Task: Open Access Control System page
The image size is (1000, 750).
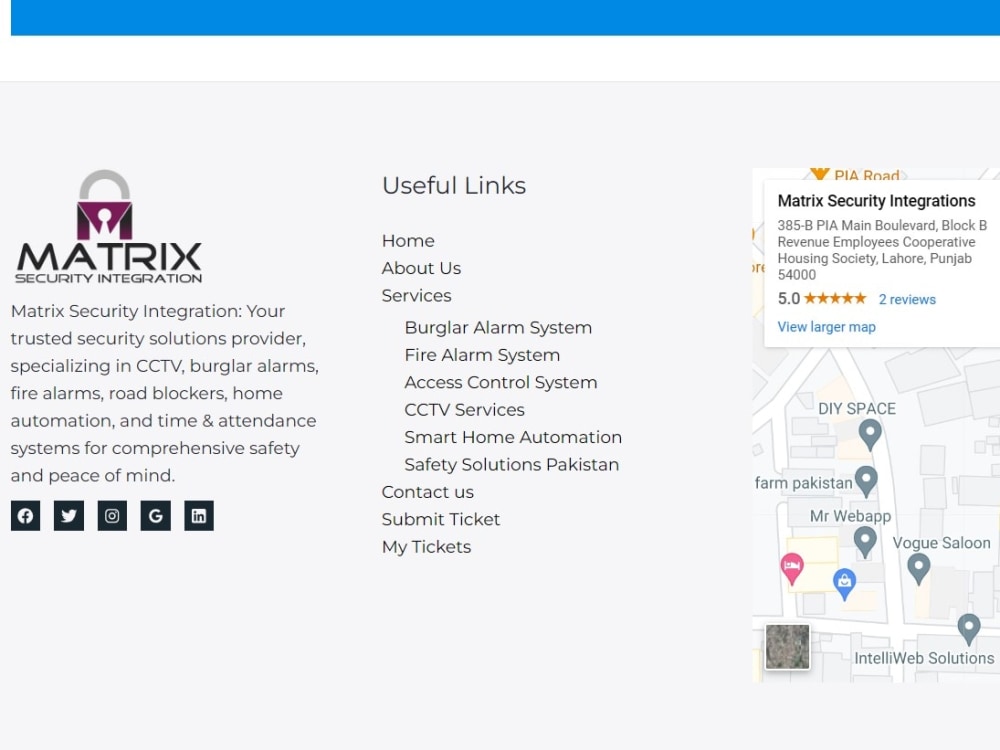Action: [501, 382]
